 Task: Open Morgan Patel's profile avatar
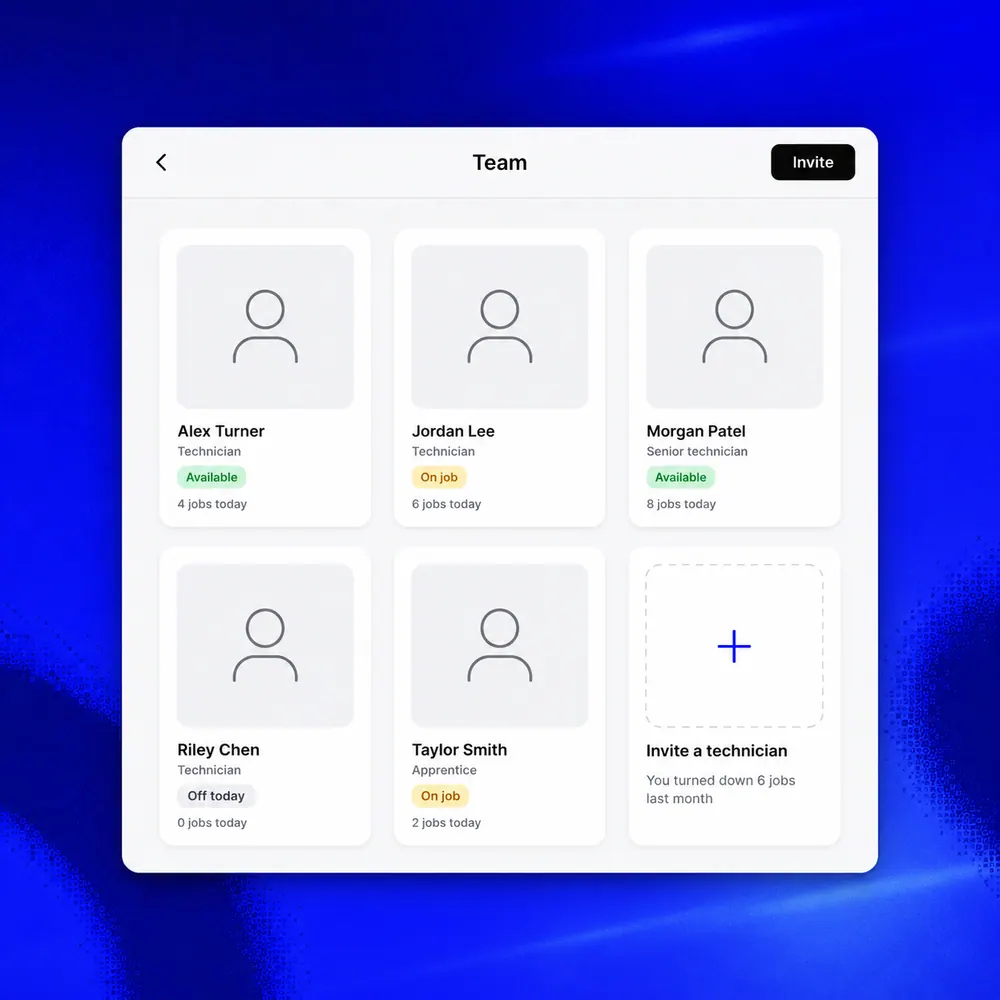click(x=735, y=327)
